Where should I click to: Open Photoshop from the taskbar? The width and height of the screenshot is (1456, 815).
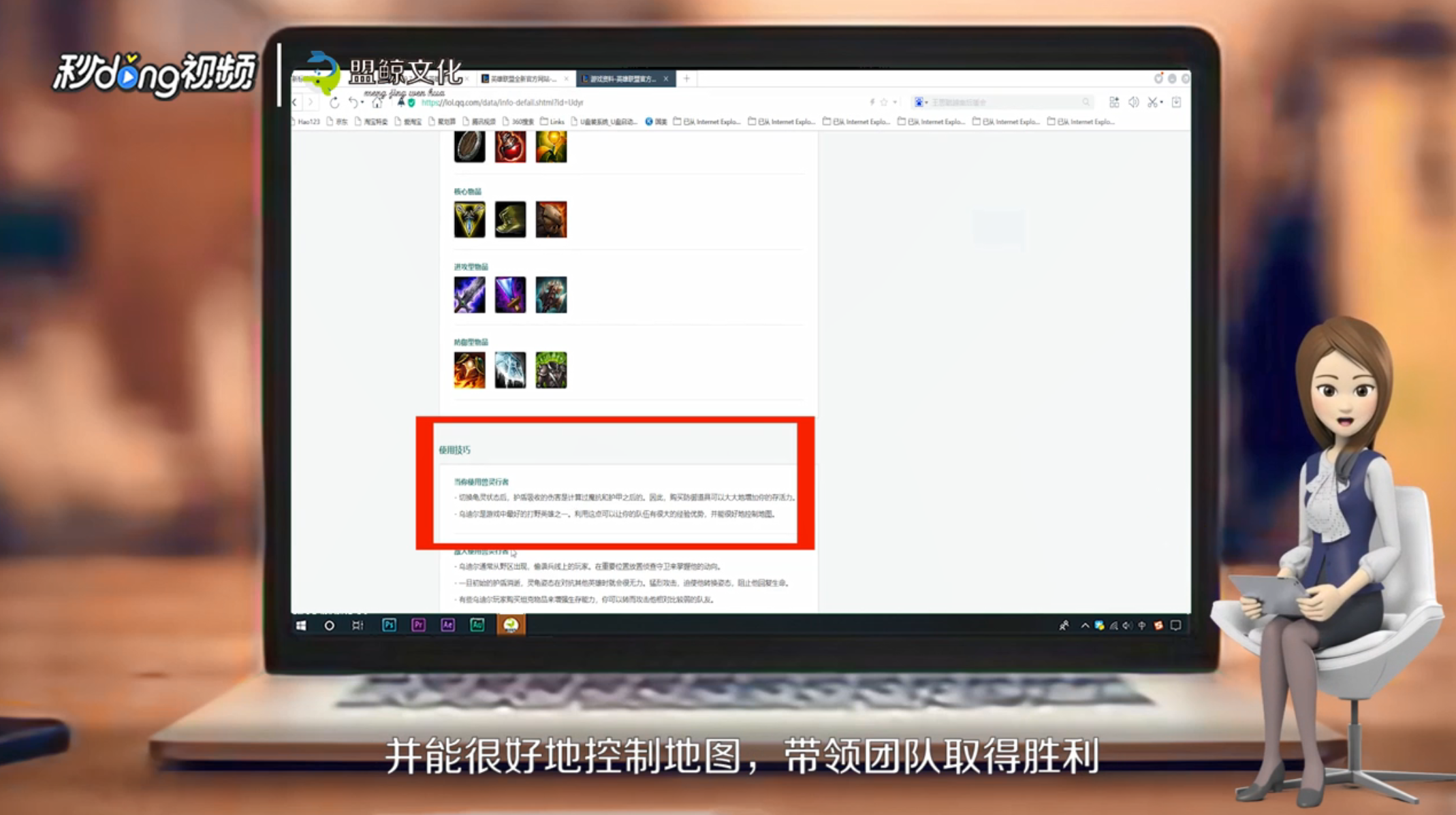389,625
